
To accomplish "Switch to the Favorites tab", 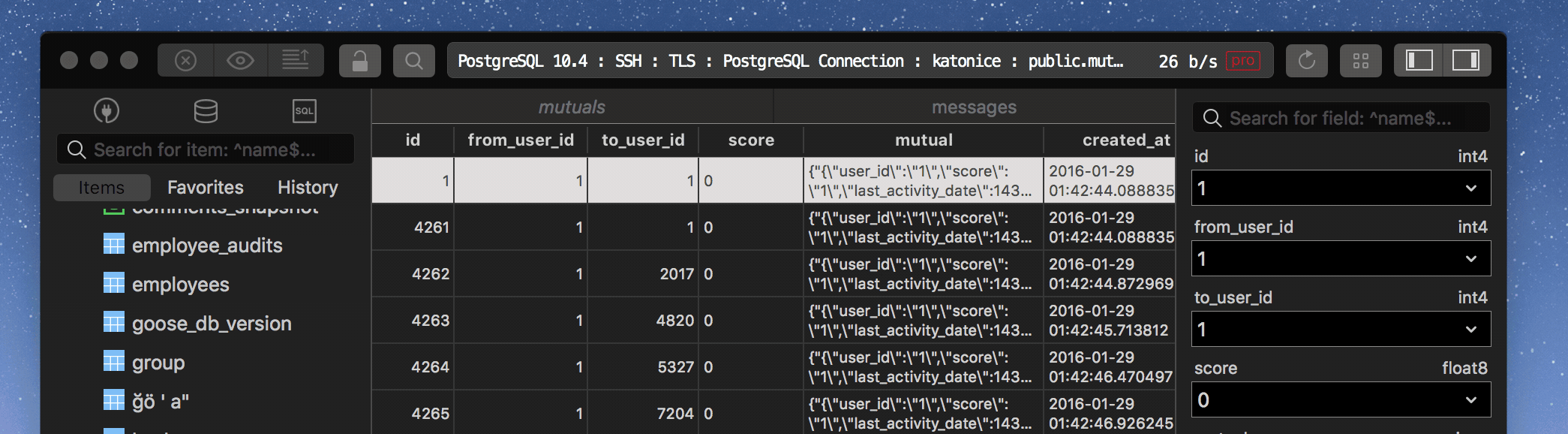I will tap(206, 188).
